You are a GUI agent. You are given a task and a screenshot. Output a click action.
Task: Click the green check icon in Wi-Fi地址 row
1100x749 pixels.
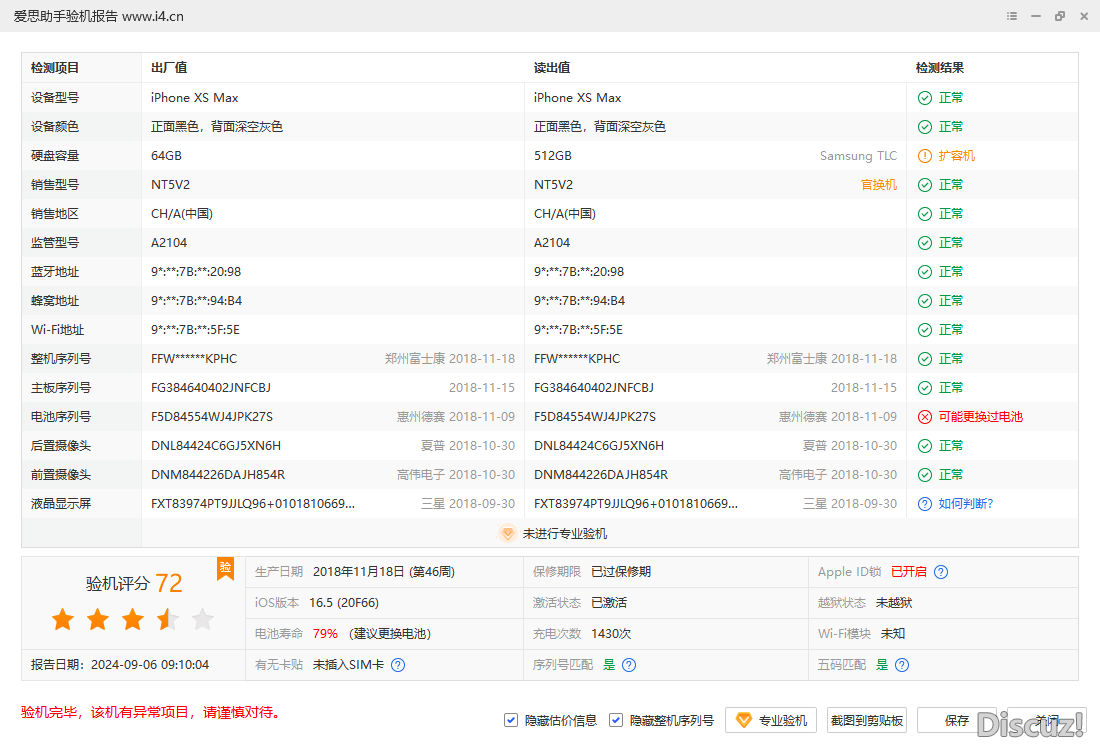point(925,330)
